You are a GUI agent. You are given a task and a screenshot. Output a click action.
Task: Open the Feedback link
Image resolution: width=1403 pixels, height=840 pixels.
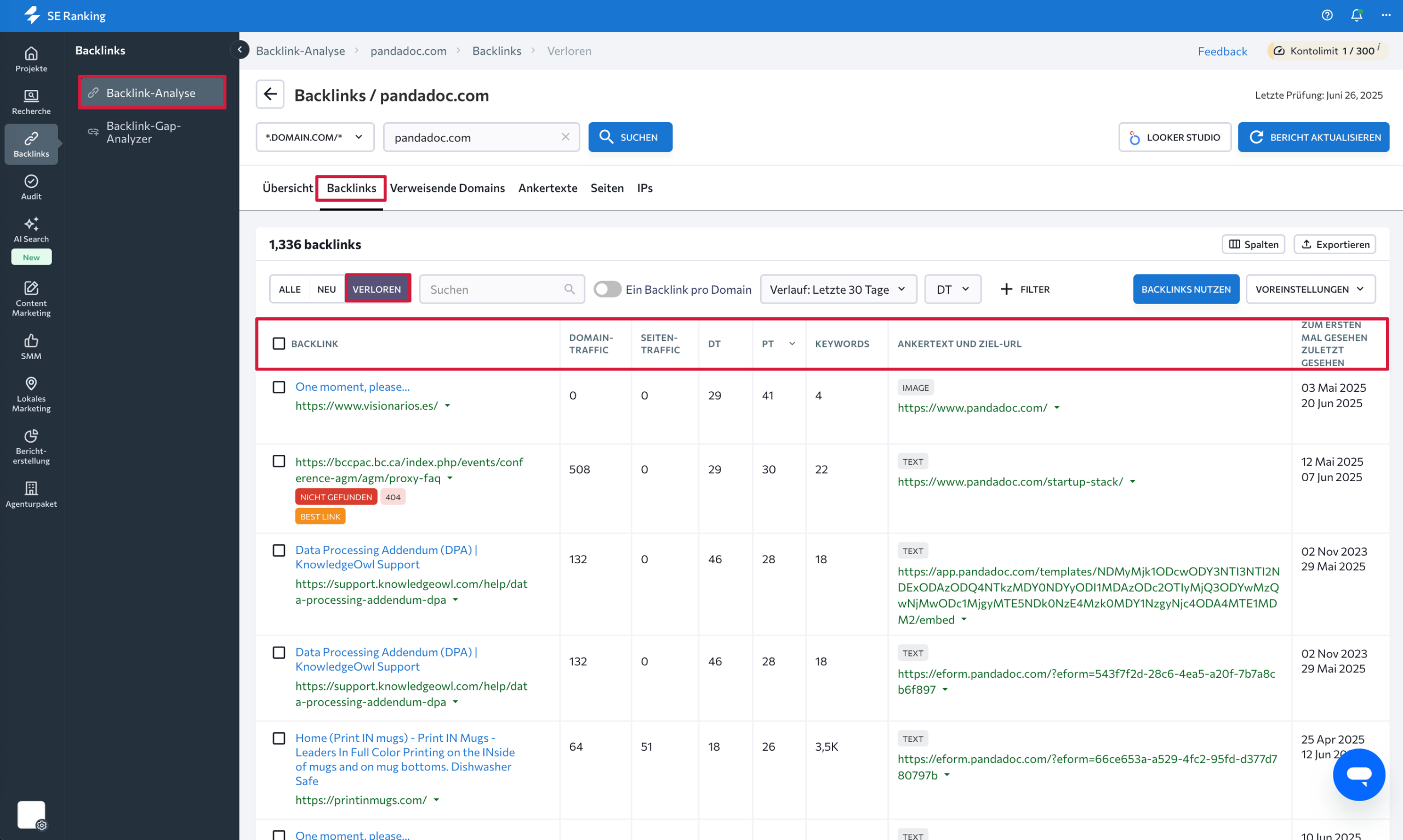[1223, 51]
